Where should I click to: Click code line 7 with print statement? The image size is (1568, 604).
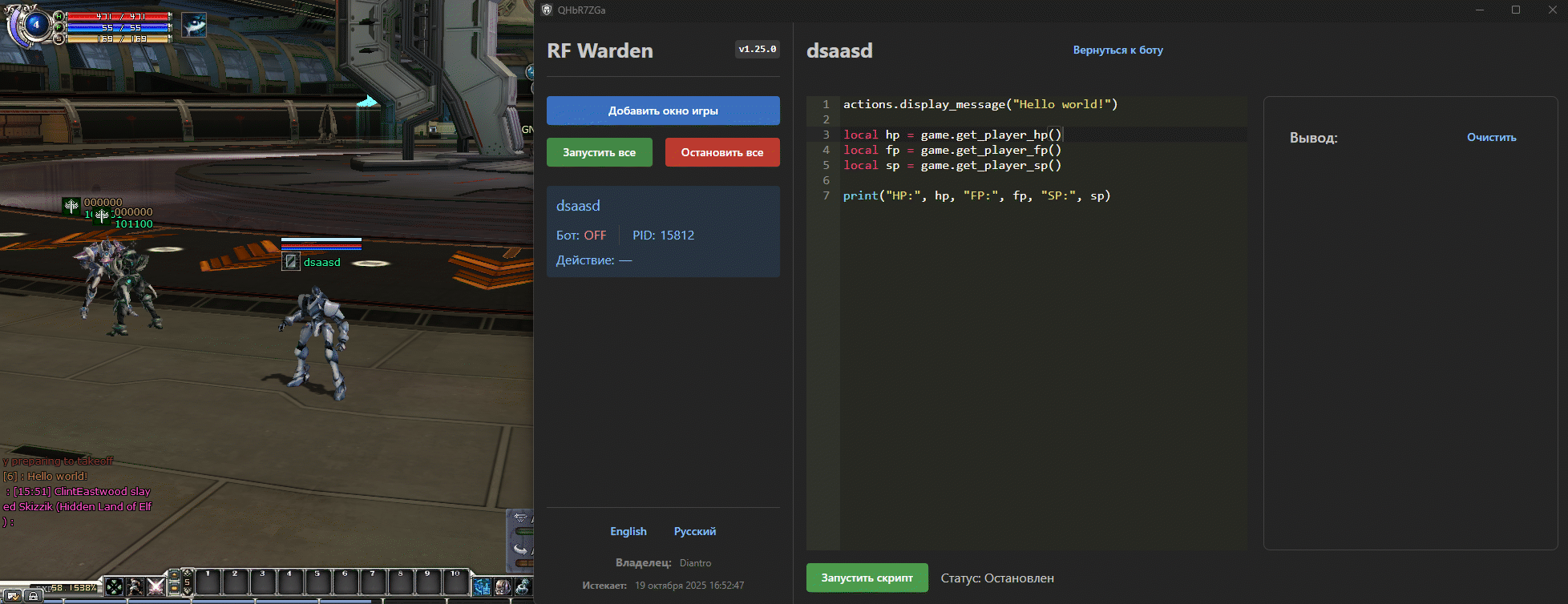976,195
